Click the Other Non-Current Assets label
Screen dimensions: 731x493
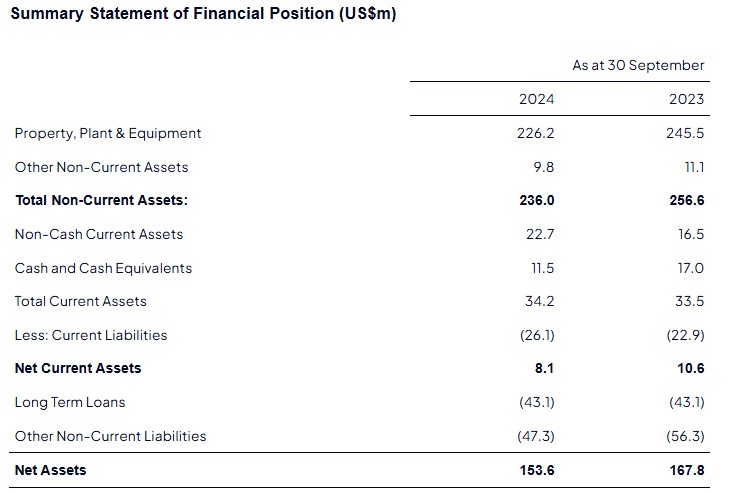tap(101, 167)
